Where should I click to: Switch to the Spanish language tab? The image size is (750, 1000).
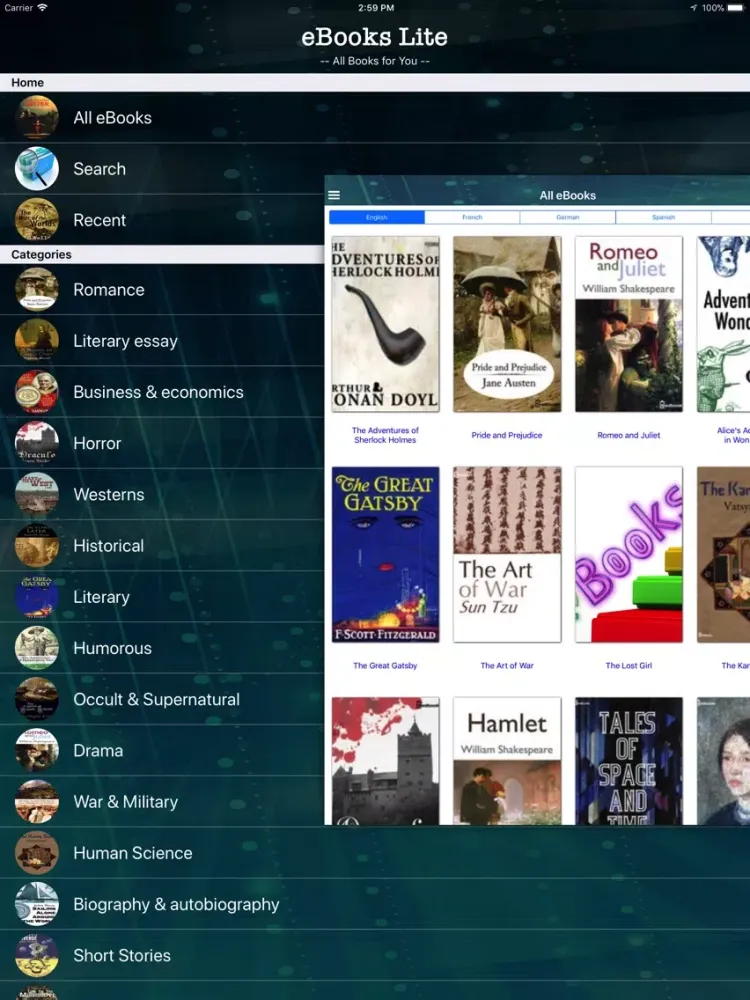663,217
